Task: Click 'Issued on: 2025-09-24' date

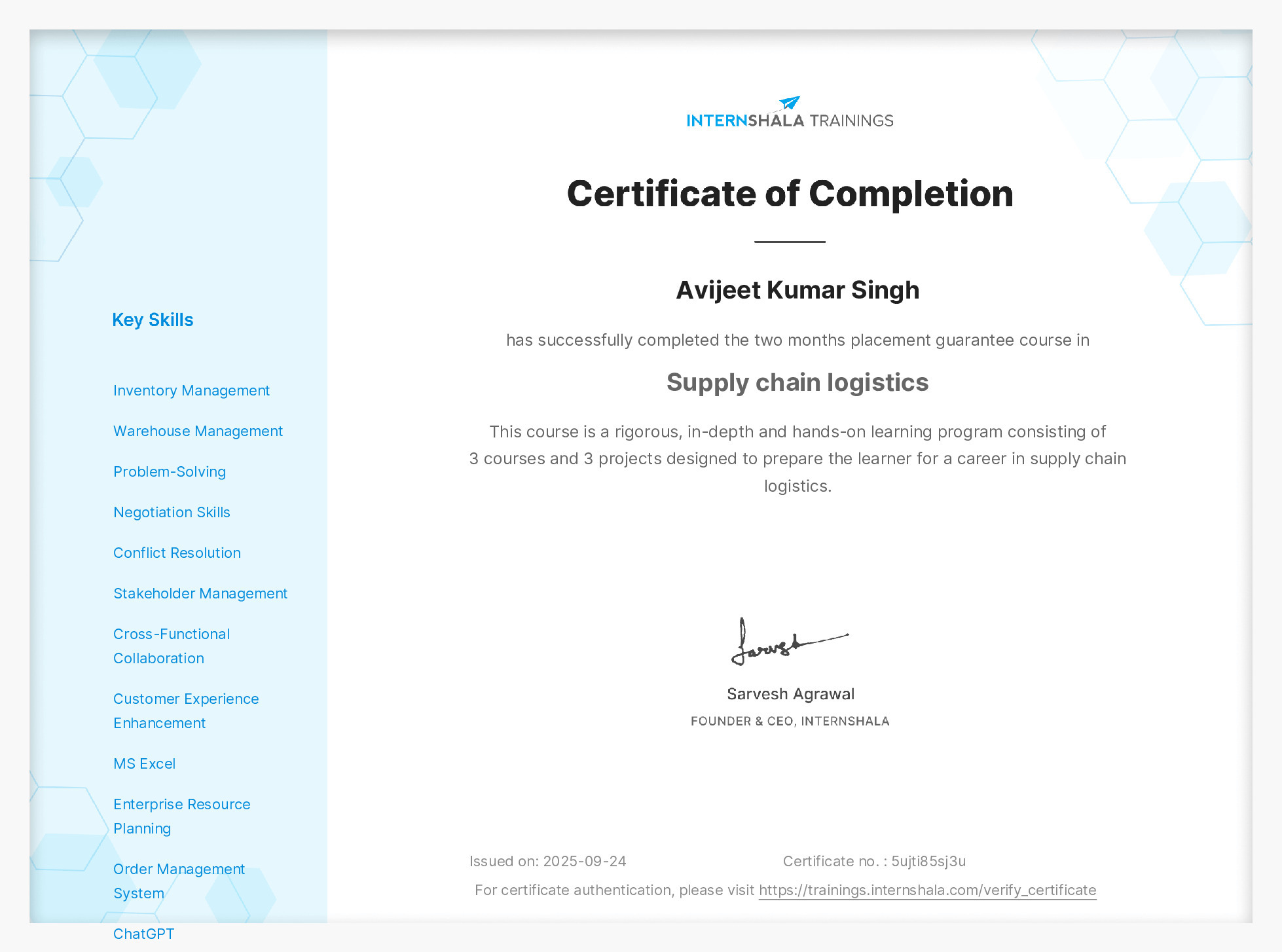Action: point(548,862)
